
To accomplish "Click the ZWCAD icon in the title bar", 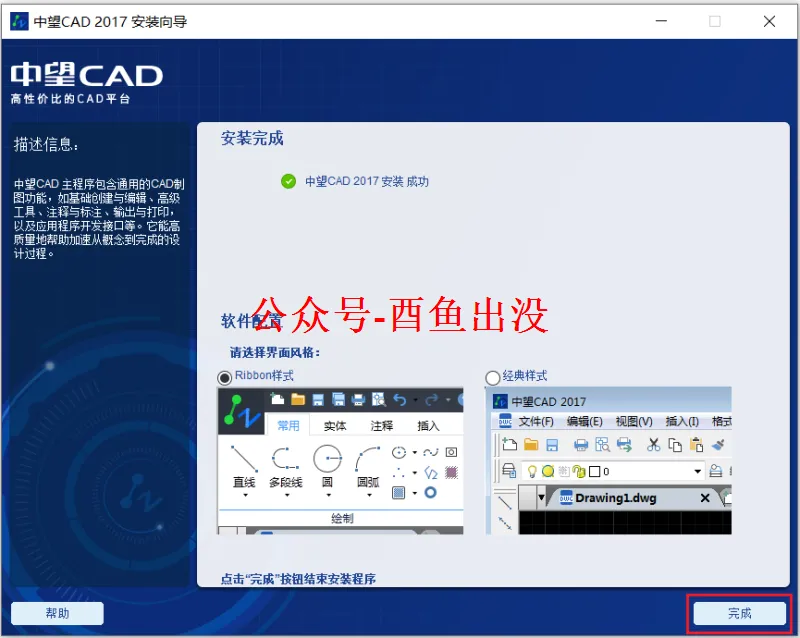I will point(19,21).
